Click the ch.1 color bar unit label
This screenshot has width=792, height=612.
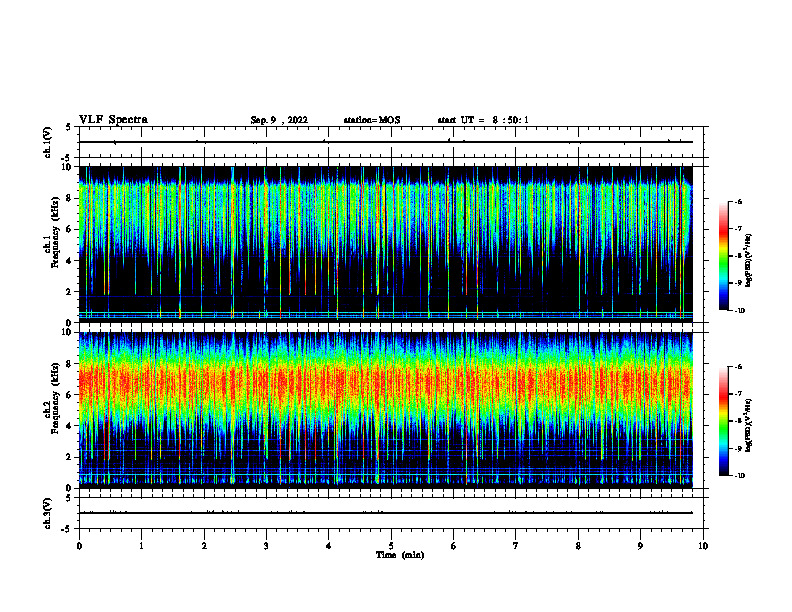pos(749,260)
